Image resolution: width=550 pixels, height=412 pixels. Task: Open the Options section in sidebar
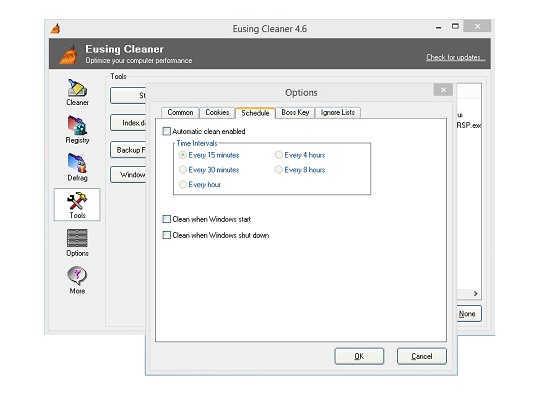pyautogui.click(x=77, y=243)
